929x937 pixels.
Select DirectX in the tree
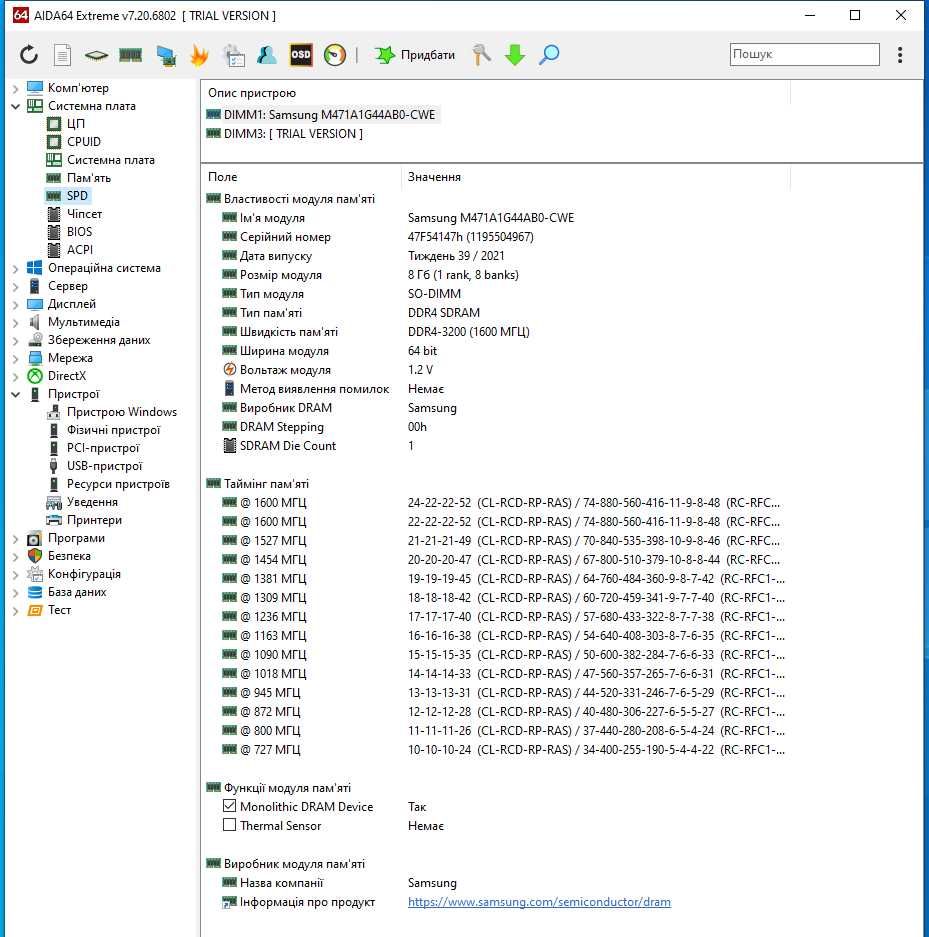[67, 375]
